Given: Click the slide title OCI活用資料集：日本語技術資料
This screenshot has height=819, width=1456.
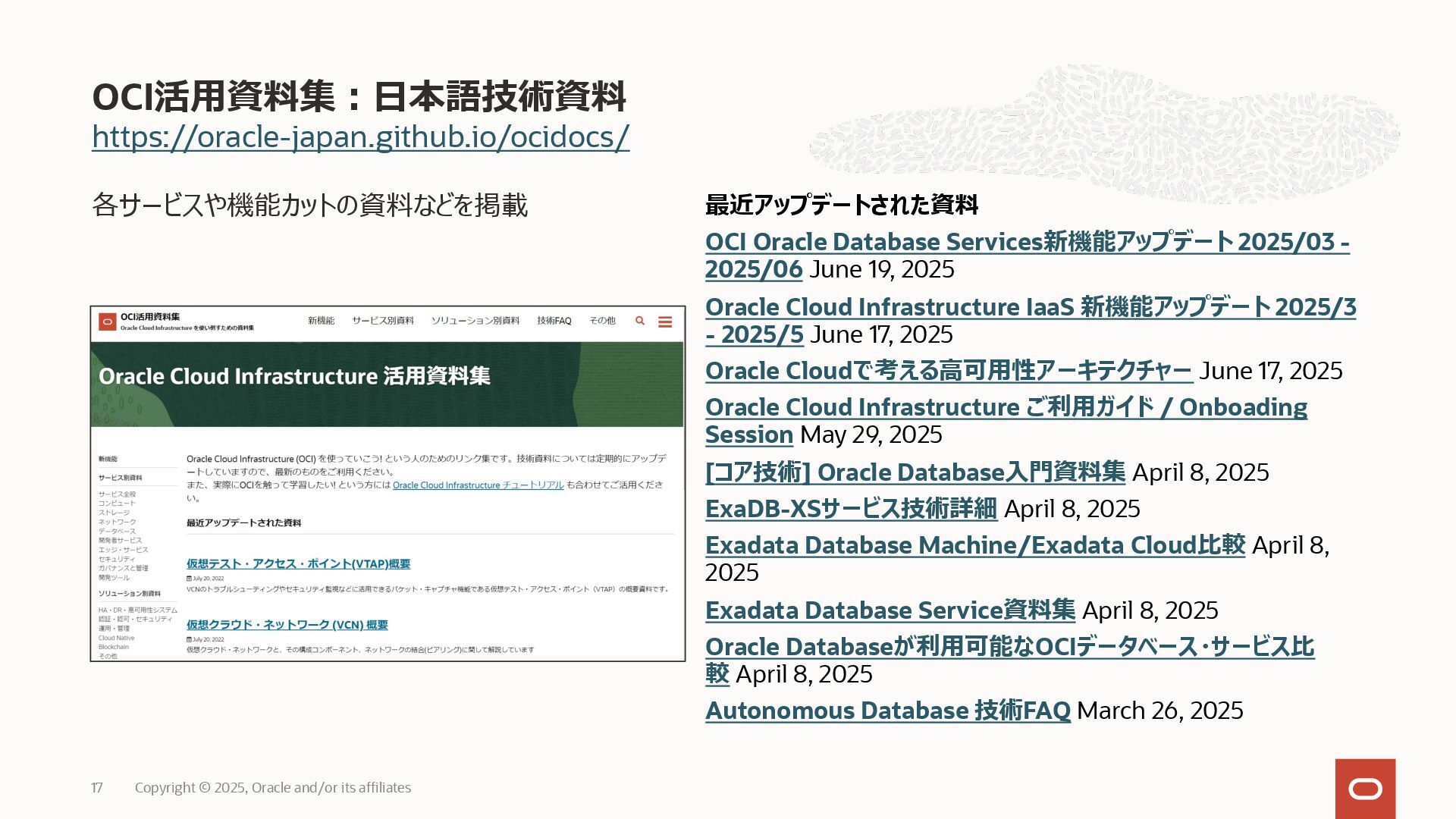Looking at the screenshot, I should pyautogui.click(x=359, y=96).
